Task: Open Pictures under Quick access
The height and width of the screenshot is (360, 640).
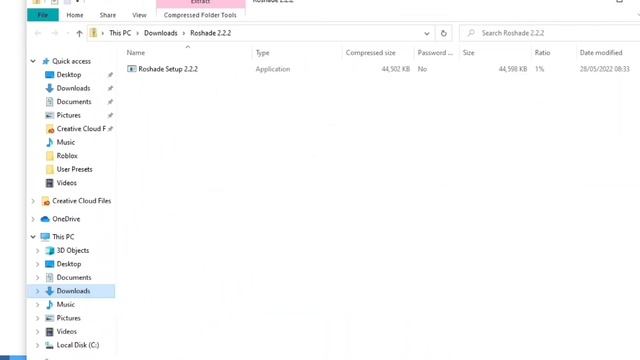Action: click(69, 115)
